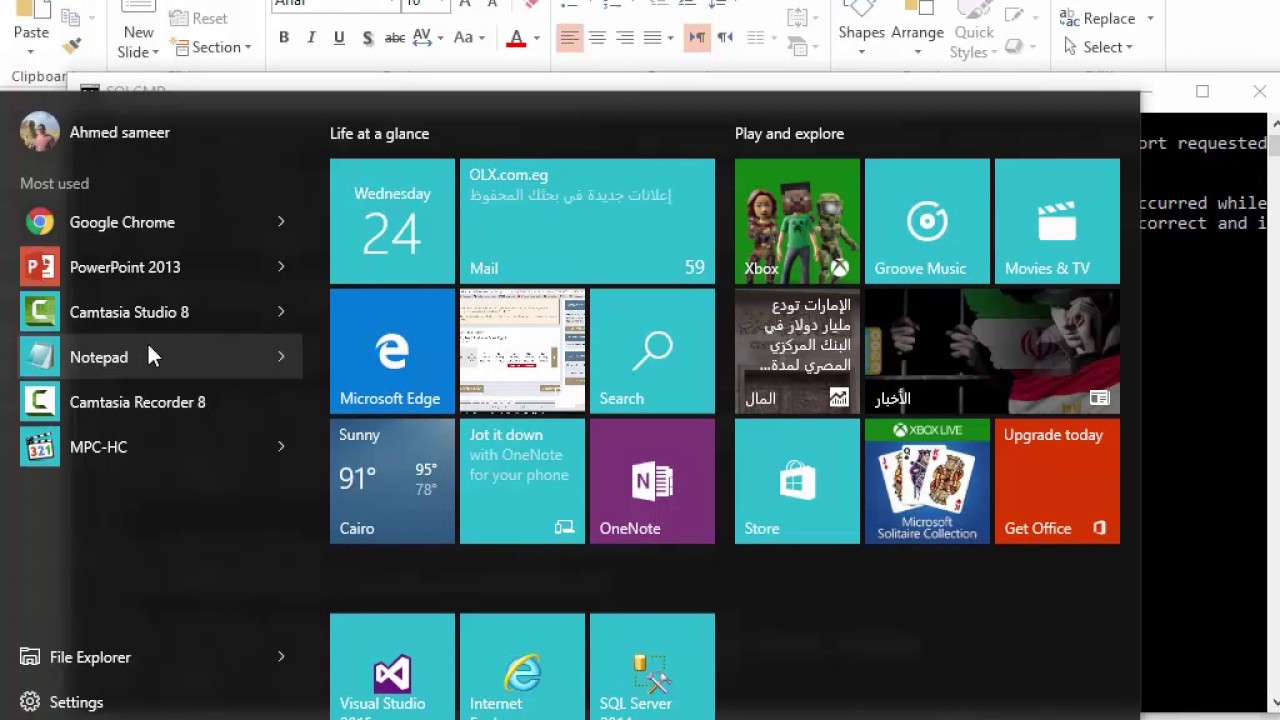Click the "Life at a glance" group heading
This screenshot has width=1280, height=720.
379,133
